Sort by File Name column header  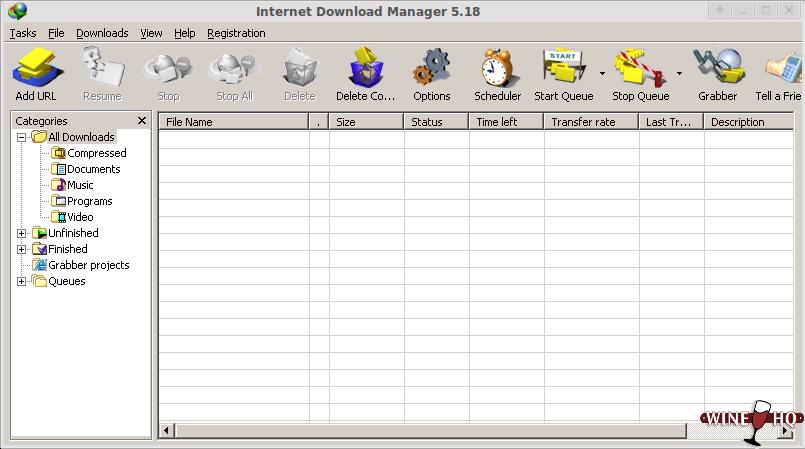[234, 122]
